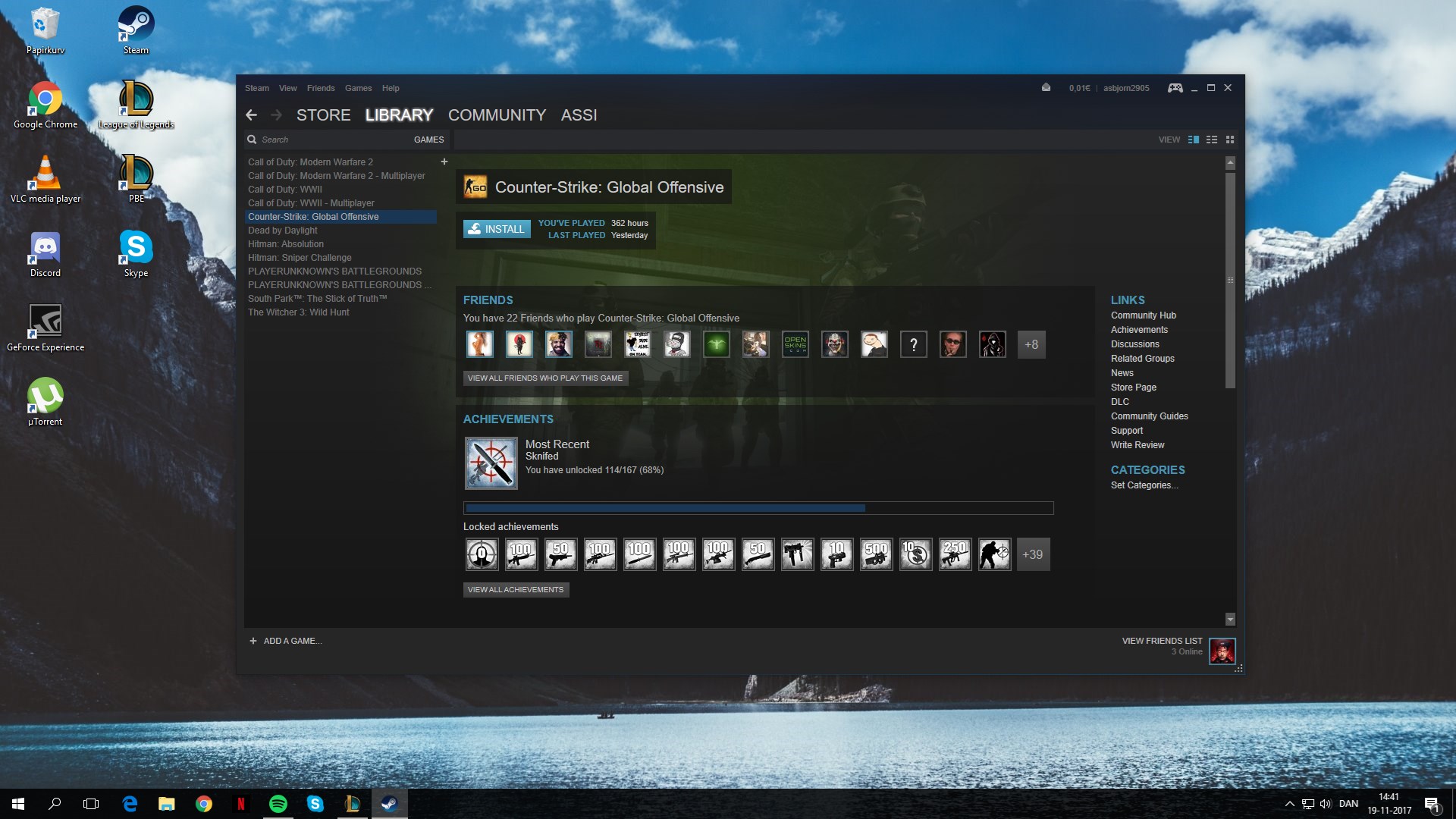Open Steam notifications inbox icon
The height and width of the screenshot is (819, 1456).
click(1046, 88)
